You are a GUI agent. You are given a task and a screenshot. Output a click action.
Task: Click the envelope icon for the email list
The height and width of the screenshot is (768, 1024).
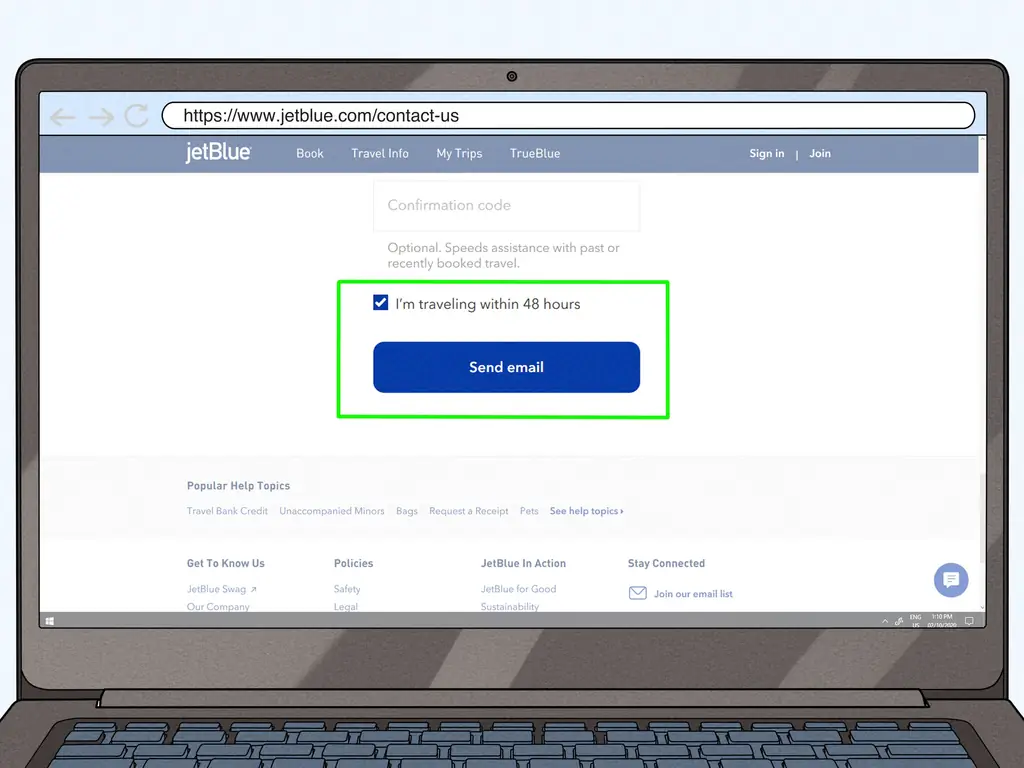coord(637,593)
